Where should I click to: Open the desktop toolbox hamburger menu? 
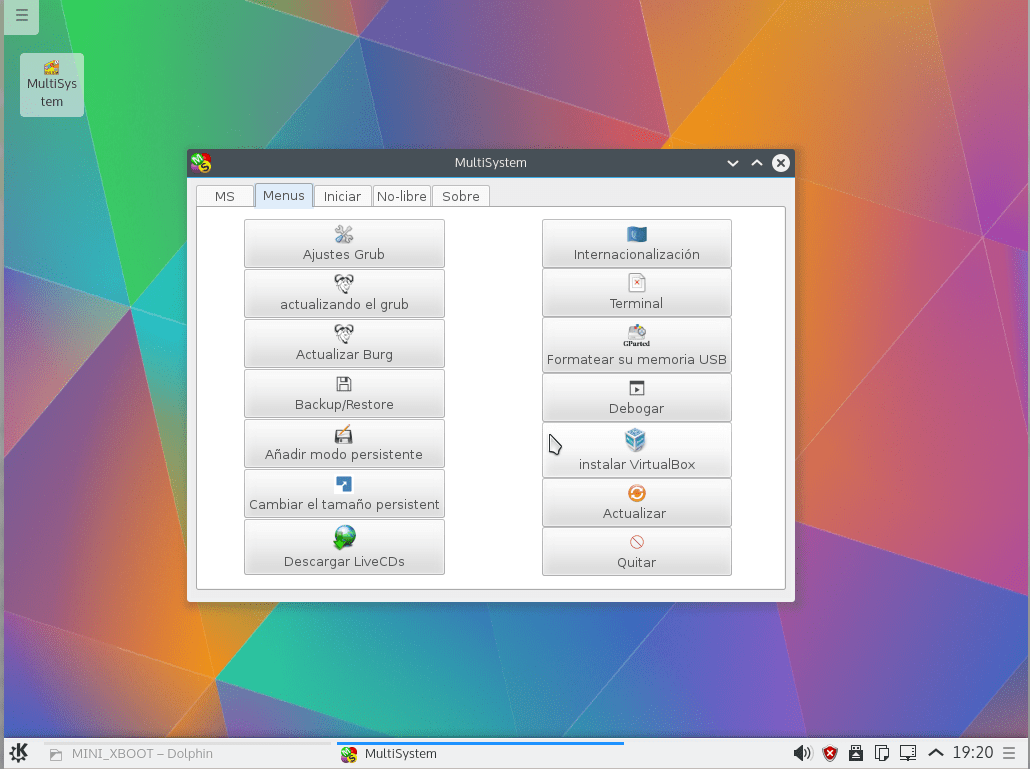tap(22, 14)
